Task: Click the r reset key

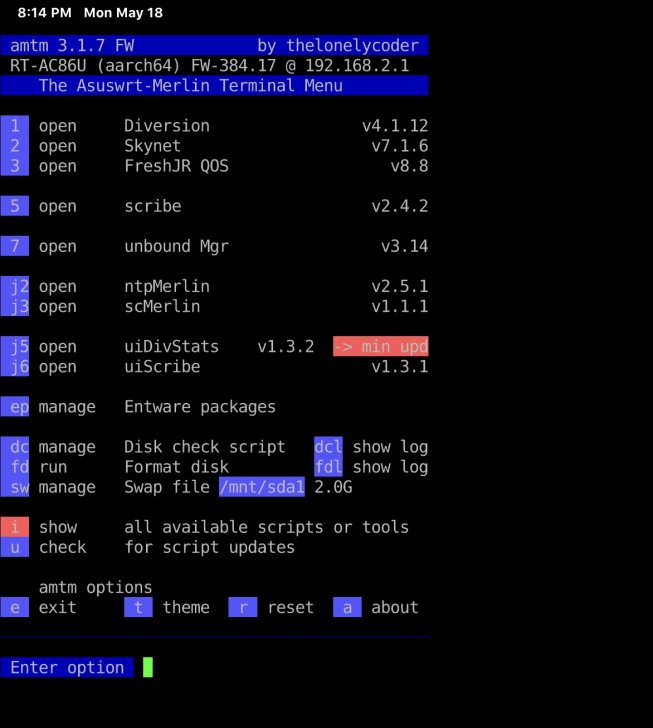Action: (243, 607)
